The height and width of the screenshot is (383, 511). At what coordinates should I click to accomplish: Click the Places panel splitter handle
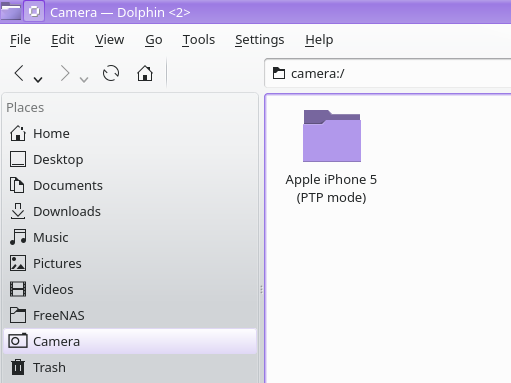point(261,289)
